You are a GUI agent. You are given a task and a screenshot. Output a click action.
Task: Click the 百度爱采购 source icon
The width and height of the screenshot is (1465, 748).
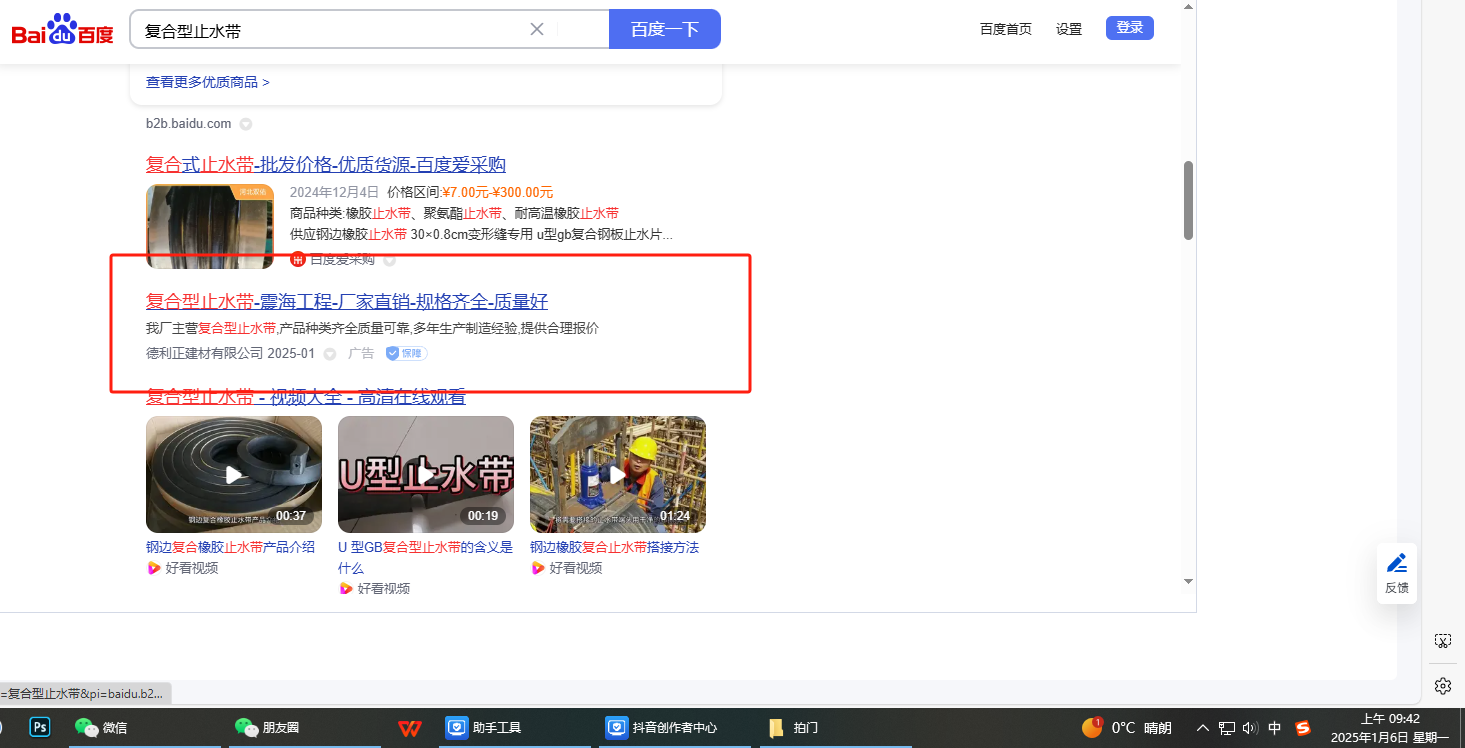[x=297, y=260]
